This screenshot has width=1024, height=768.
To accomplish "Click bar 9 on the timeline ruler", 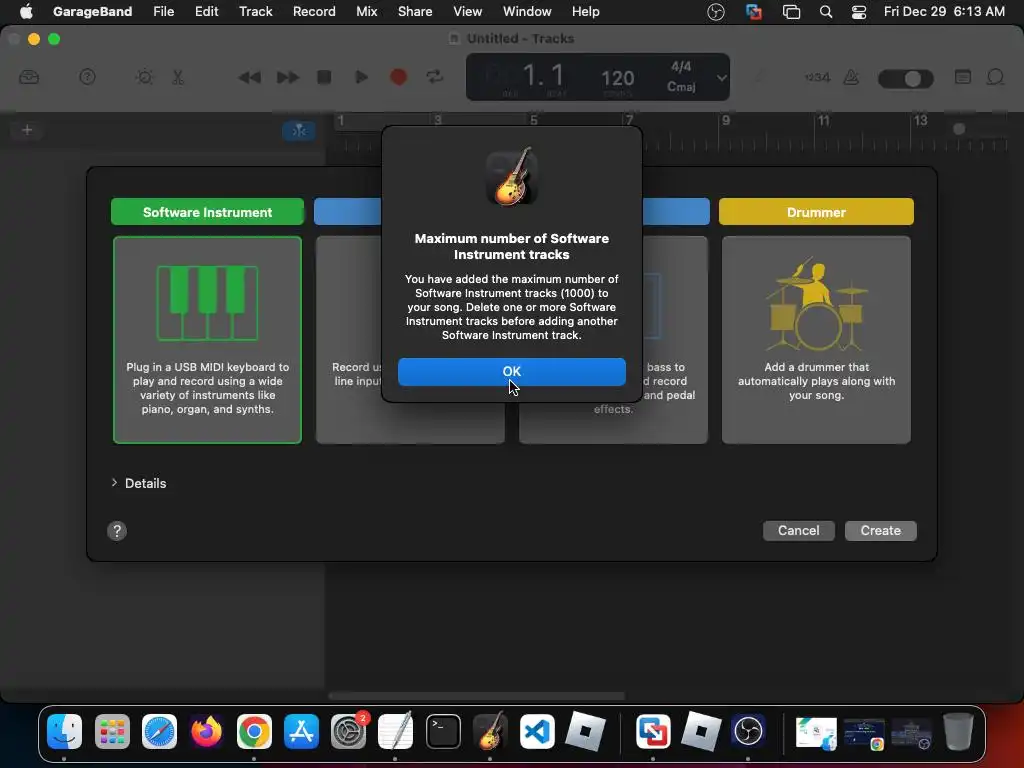I will [726, 120].
